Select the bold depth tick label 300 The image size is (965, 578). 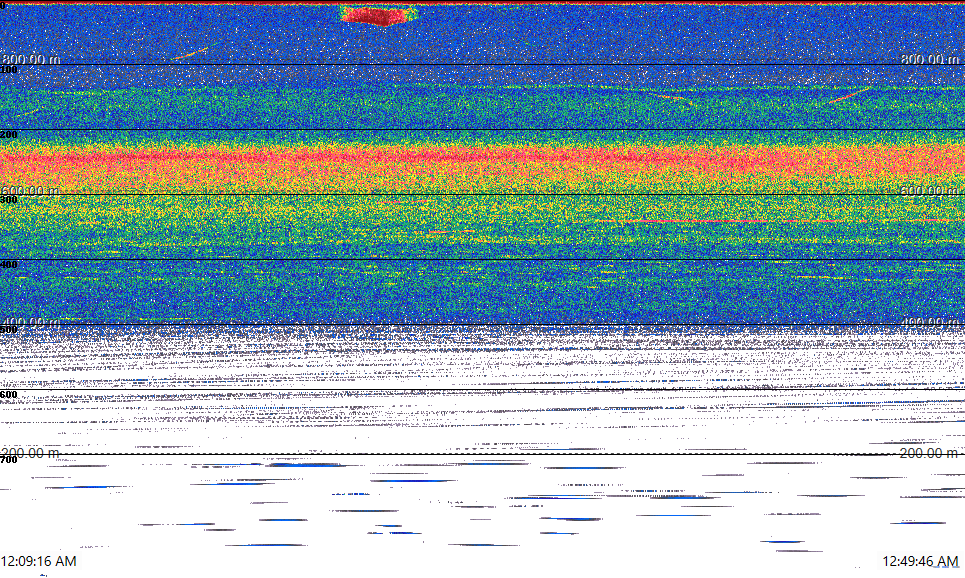click(x=9, y=200)
